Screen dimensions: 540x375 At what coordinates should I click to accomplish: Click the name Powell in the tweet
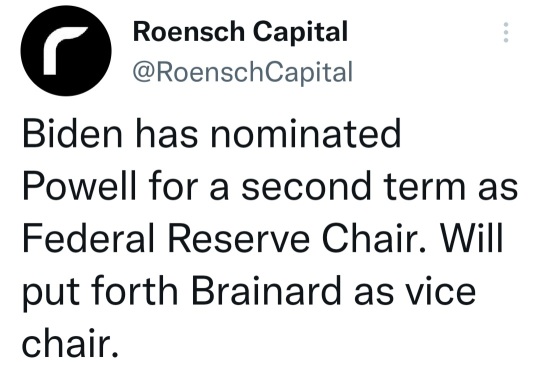point(80,186)
